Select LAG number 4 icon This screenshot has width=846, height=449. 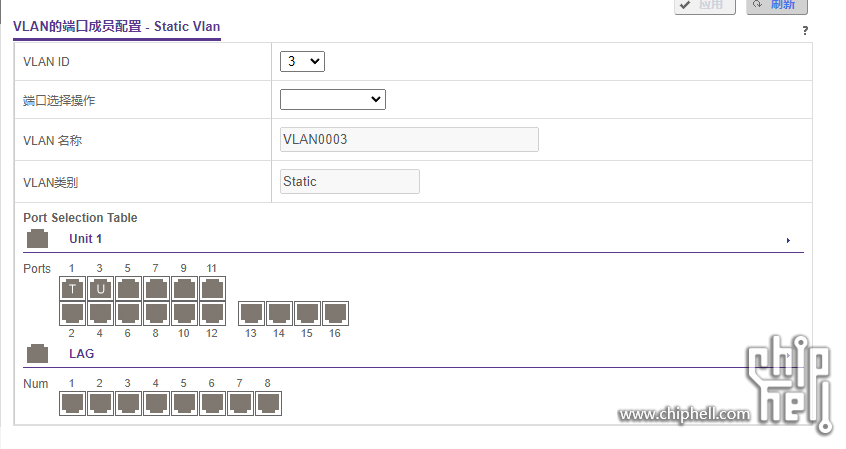click(156, 404)
